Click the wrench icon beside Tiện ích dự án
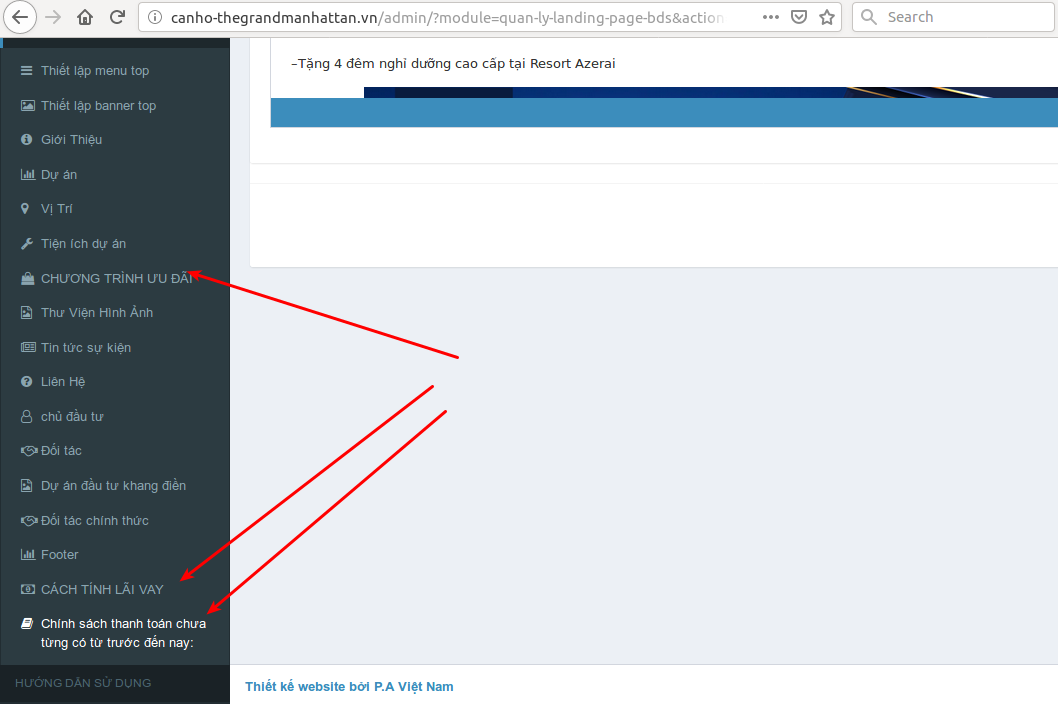 click(x=27, y=244)
